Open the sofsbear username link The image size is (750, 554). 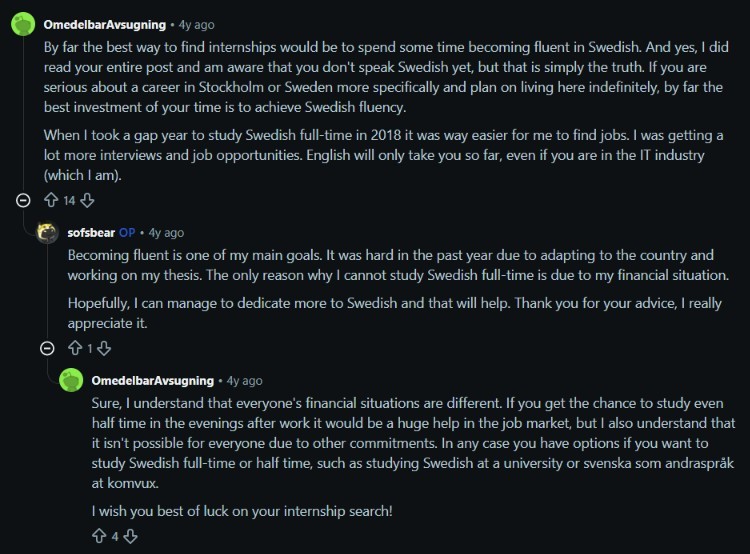pyautogui.click(x=91, y=233)
